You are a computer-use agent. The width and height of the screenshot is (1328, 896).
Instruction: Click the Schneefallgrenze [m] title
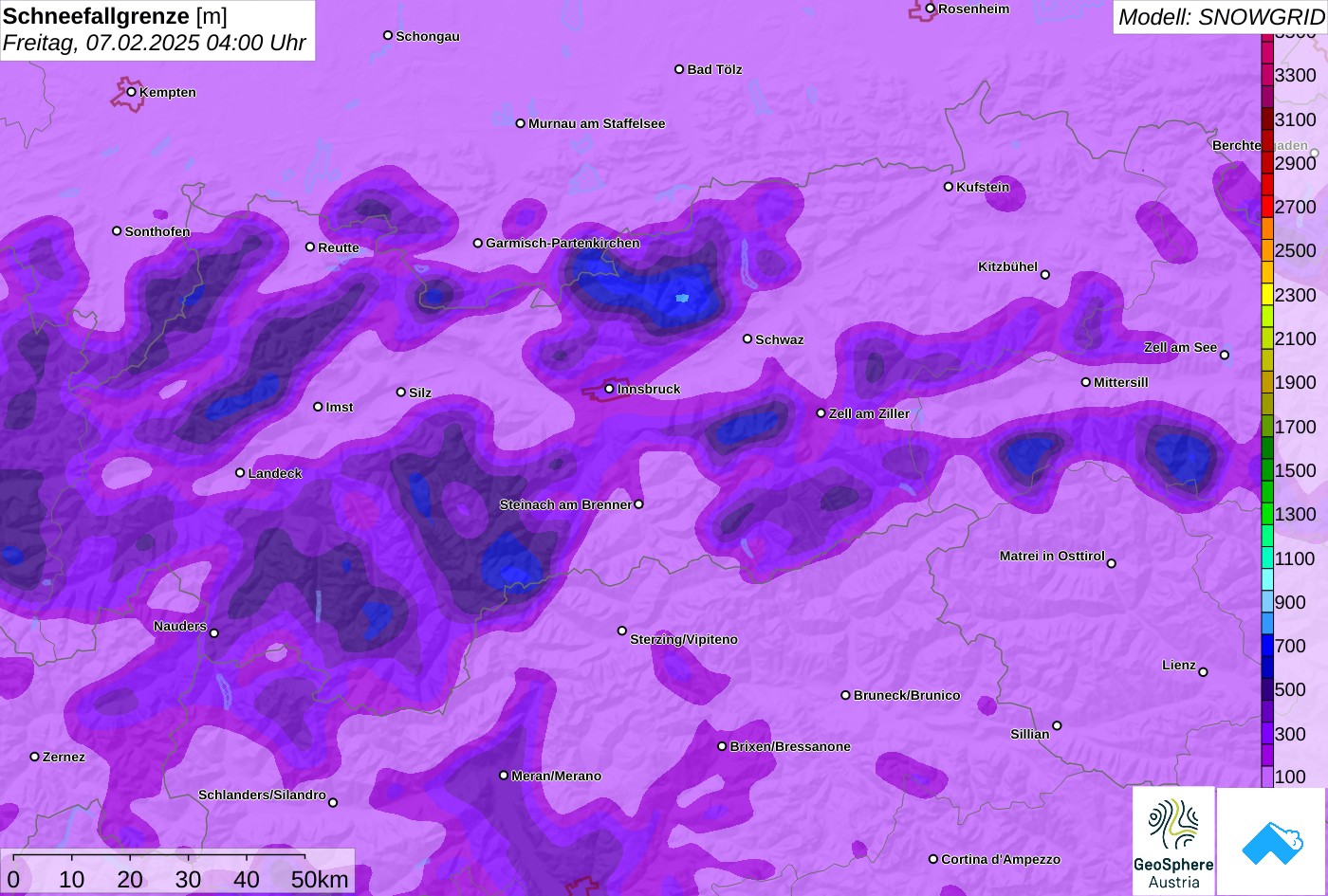click(115, 17)
